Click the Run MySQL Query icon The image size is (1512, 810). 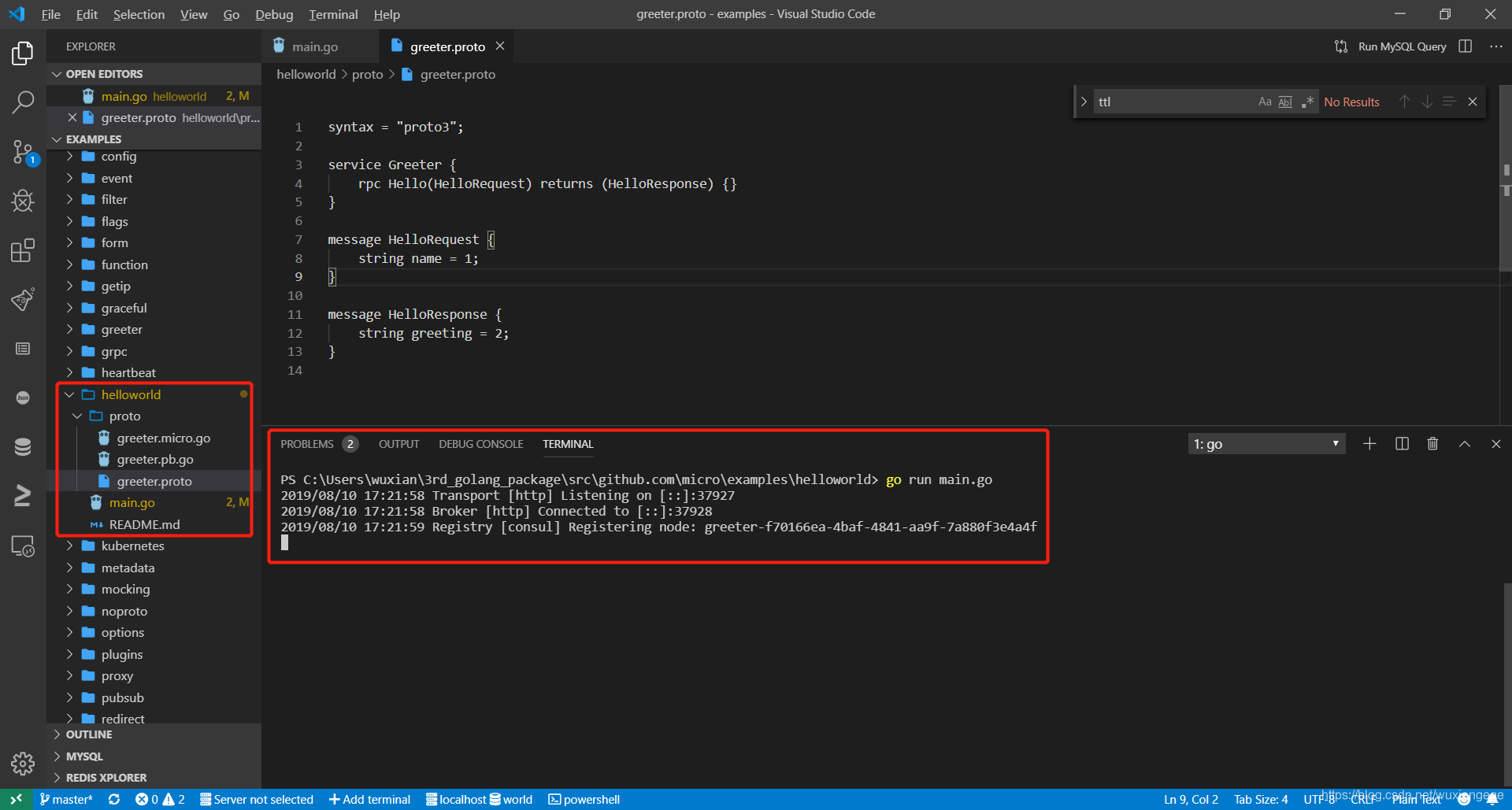click(1340, 46)
